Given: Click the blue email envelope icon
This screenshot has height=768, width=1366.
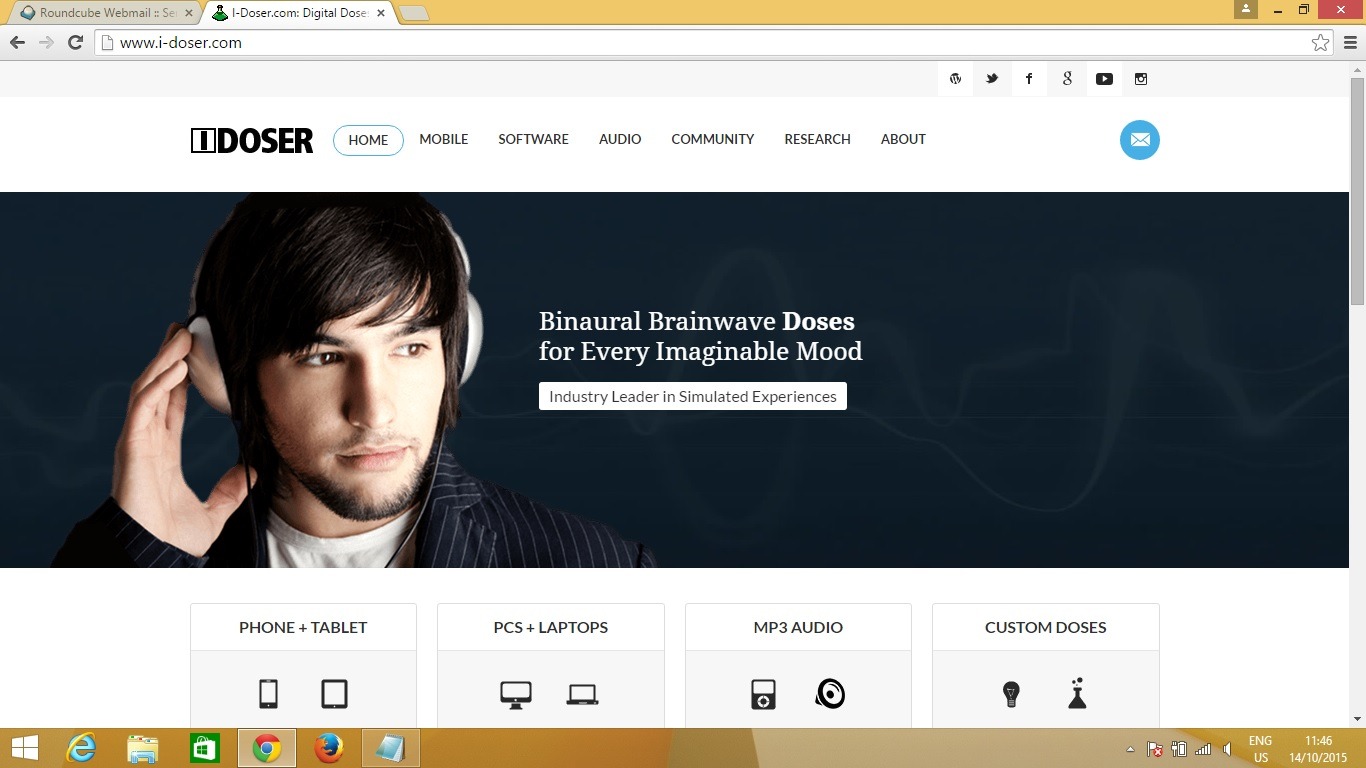Looking at the screenshot, I should pyautogui.click(x=1139, y=140).
